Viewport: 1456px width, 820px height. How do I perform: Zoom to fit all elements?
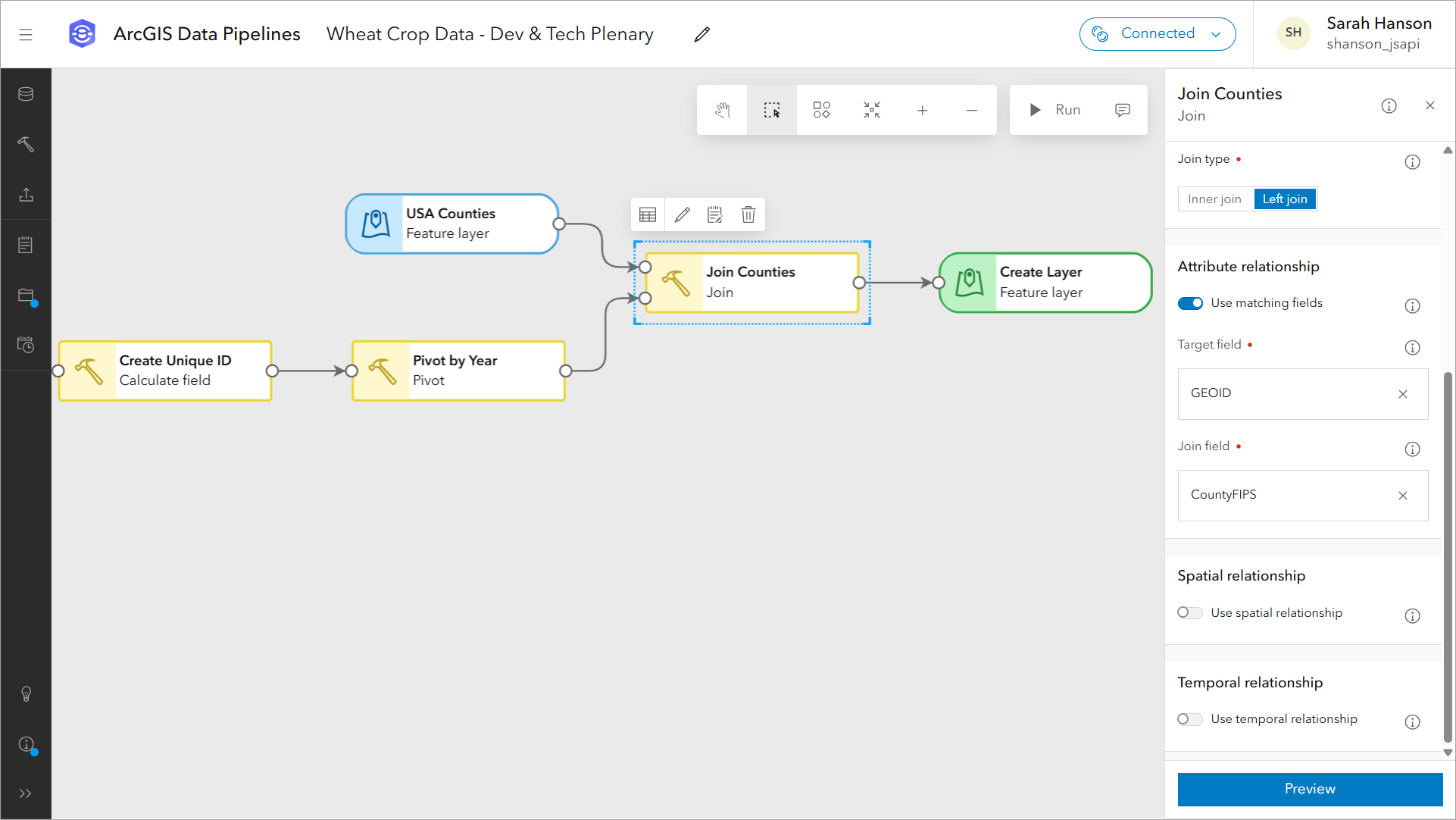pyautogui.click(x=871, y=110)
